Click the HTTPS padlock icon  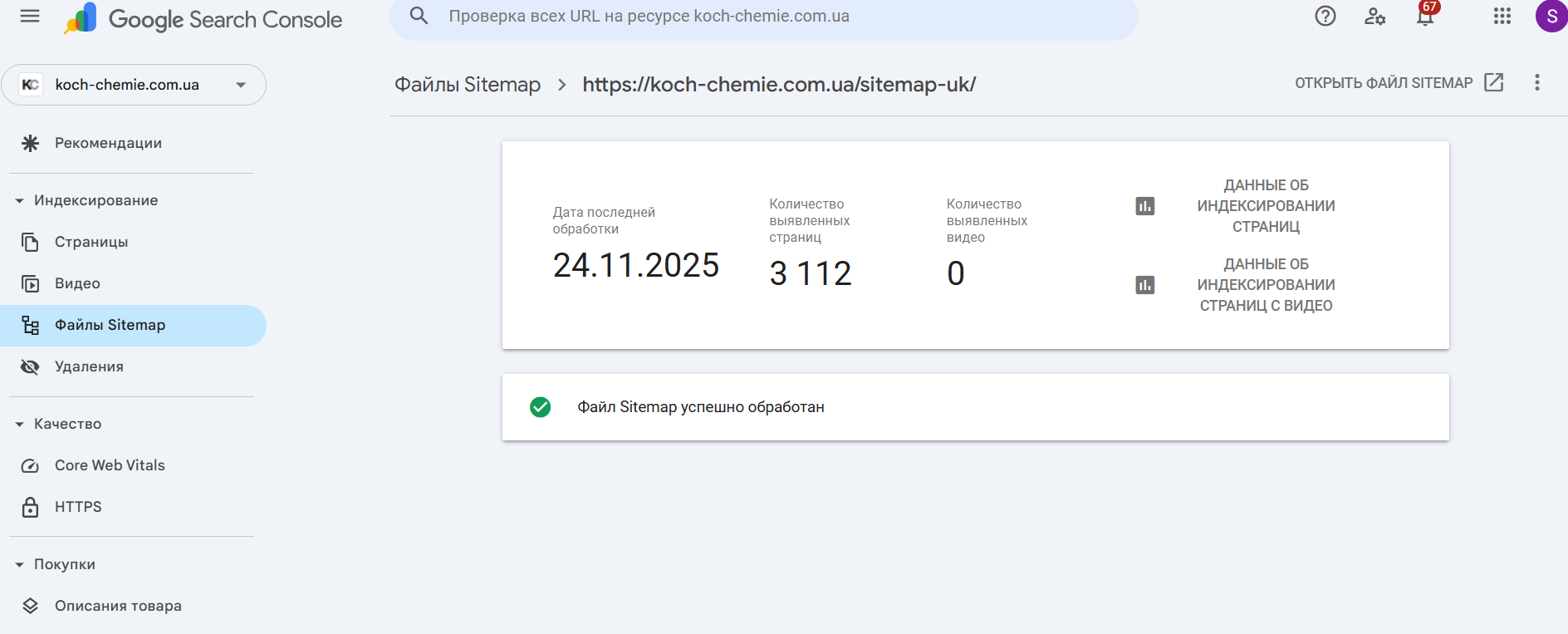click(x=30, y=507)
